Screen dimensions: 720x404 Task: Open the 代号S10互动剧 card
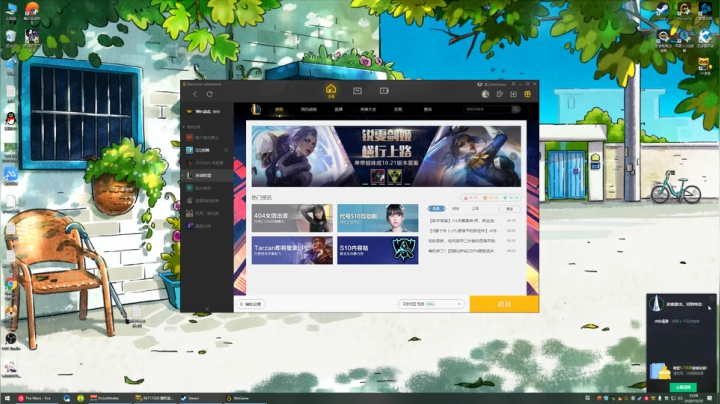click(x=377, y=218)
